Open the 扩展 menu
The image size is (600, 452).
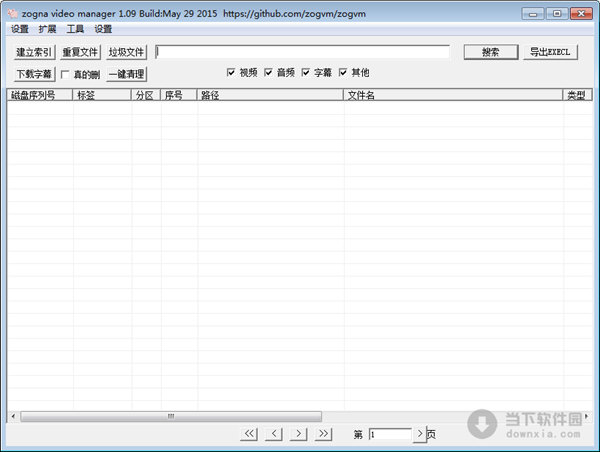(x=47, y=29)
